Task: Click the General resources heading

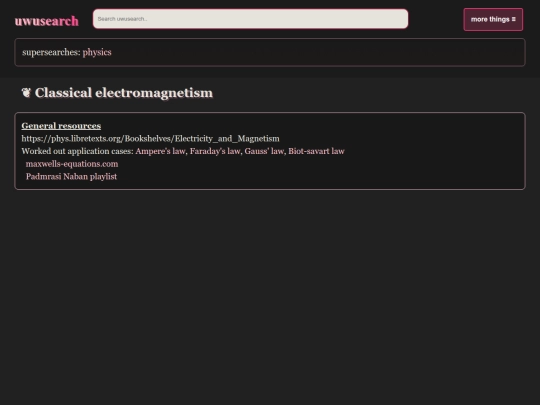Action: coord(61,126)
